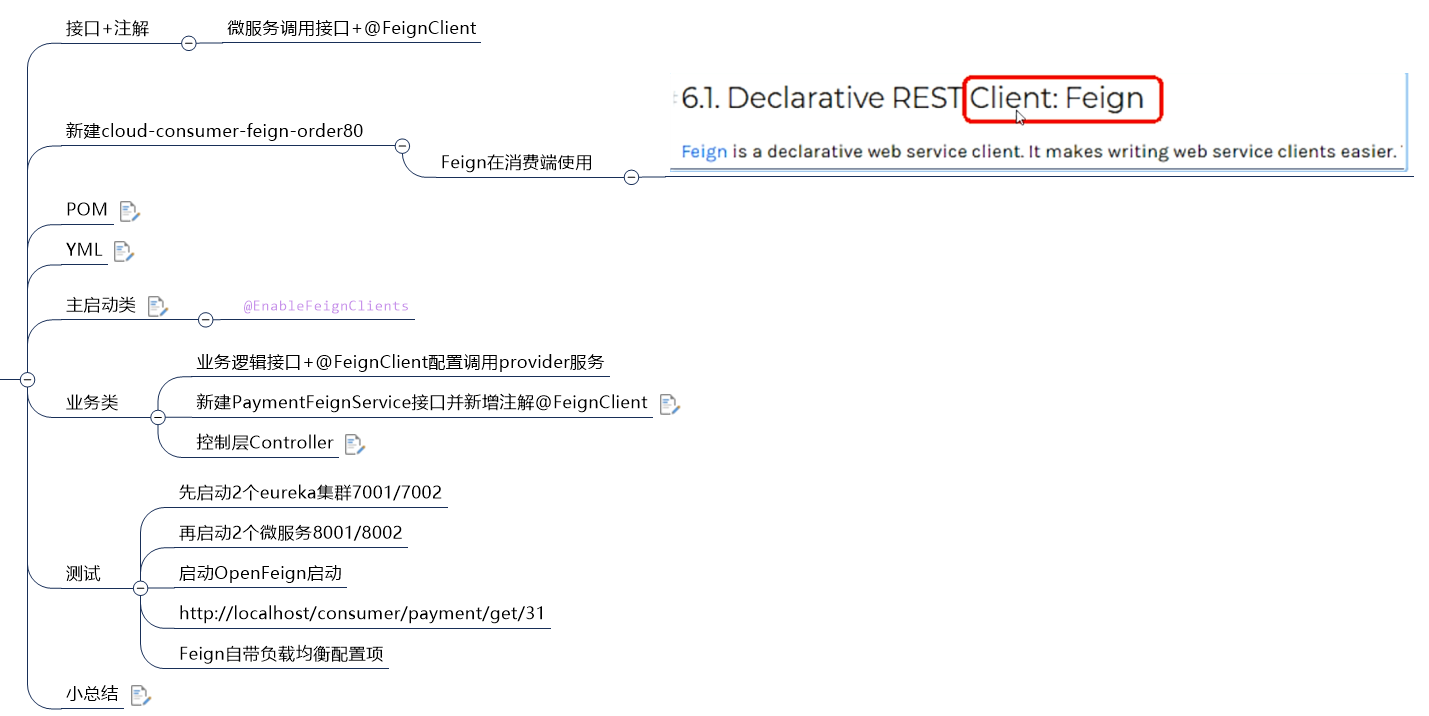1429x716 pixels.
Task: Select the 启动OpenFeign启动 node
Action: [x=260, y=574]
